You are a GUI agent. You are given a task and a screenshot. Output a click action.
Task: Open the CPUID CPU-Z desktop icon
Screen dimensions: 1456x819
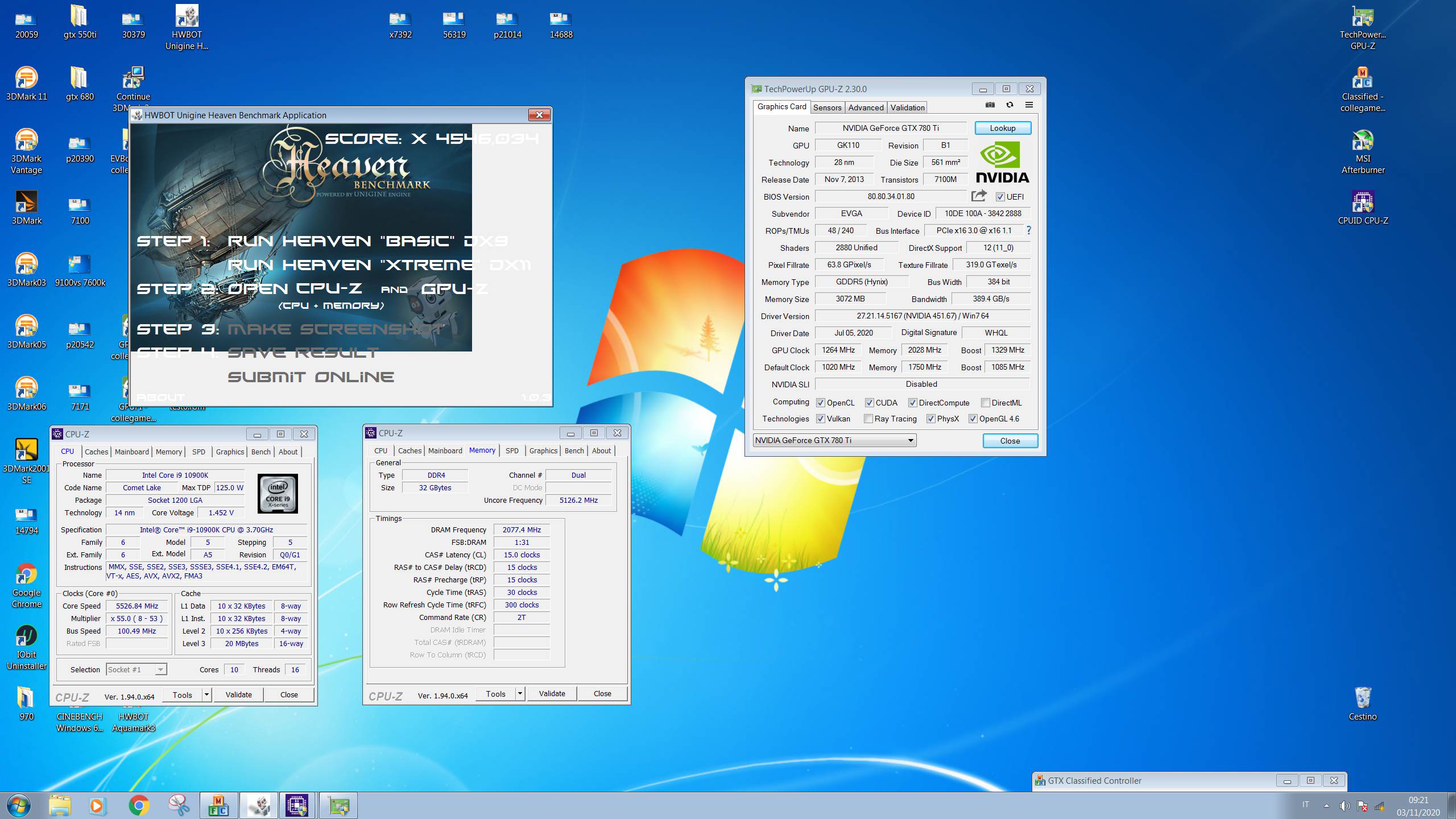click(1363, 208)
